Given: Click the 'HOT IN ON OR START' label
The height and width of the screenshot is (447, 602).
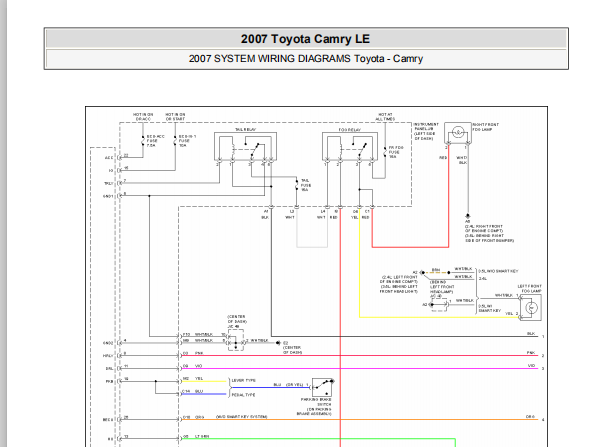Looking at the screenshot, I should point(175,117).
